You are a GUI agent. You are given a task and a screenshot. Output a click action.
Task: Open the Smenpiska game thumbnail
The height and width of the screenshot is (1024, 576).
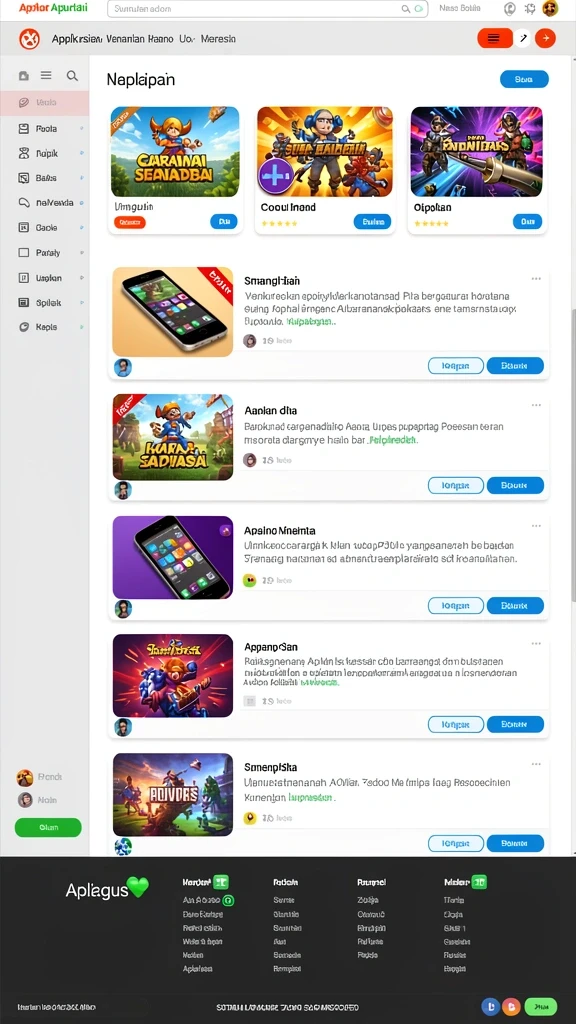click(x=173, y=795)
